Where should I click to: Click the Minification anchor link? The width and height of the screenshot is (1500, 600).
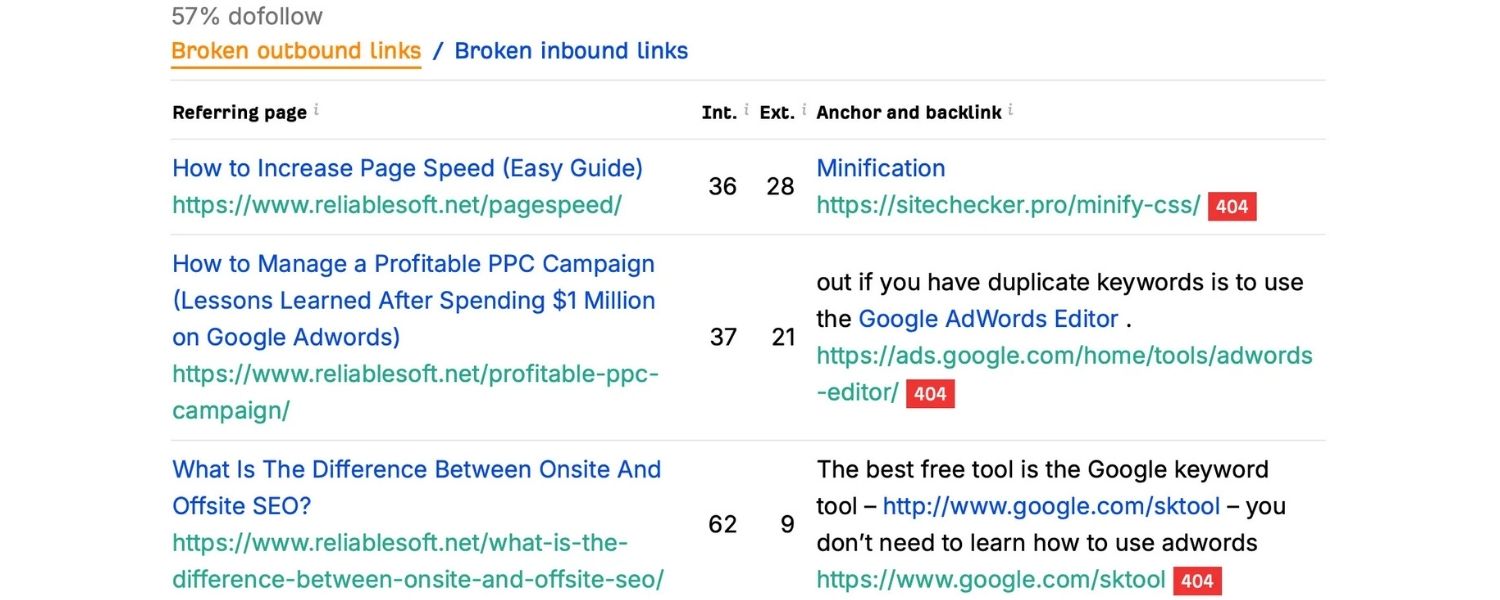tap(880, 168)
